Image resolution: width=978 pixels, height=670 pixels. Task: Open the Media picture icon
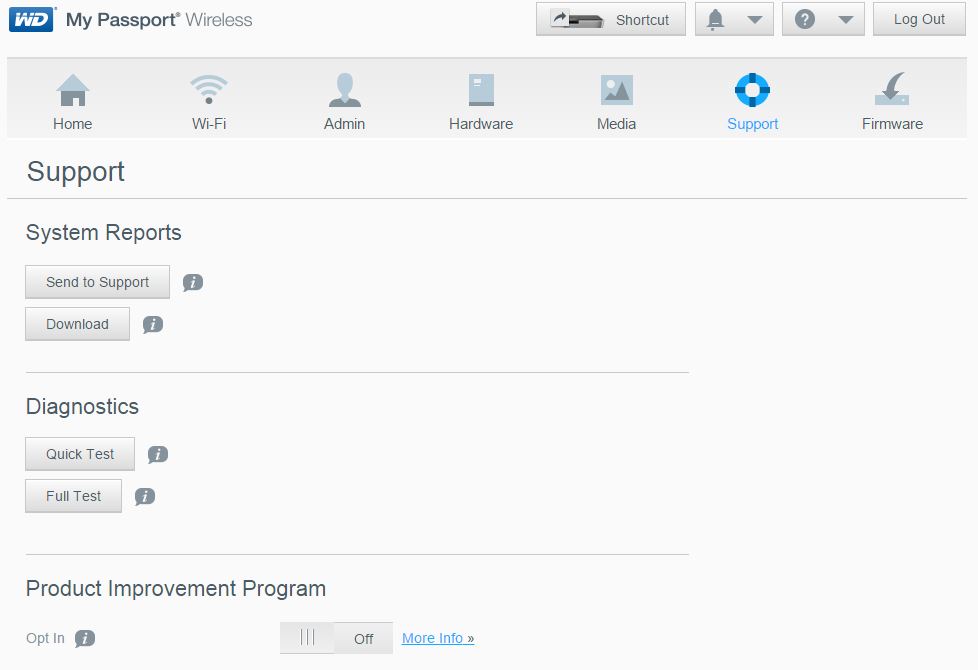pyautogui.click(x=616, y=90)
